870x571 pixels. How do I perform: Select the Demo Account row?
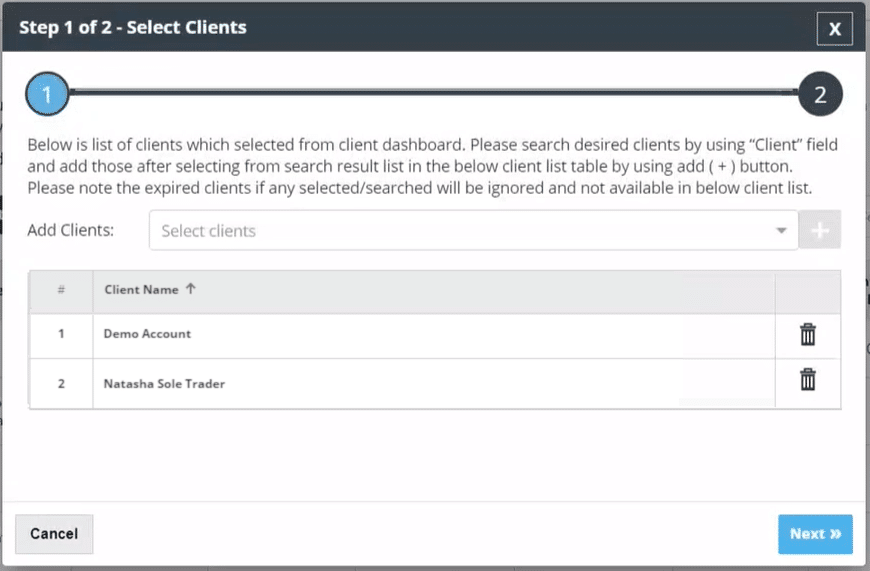(148, 334)
